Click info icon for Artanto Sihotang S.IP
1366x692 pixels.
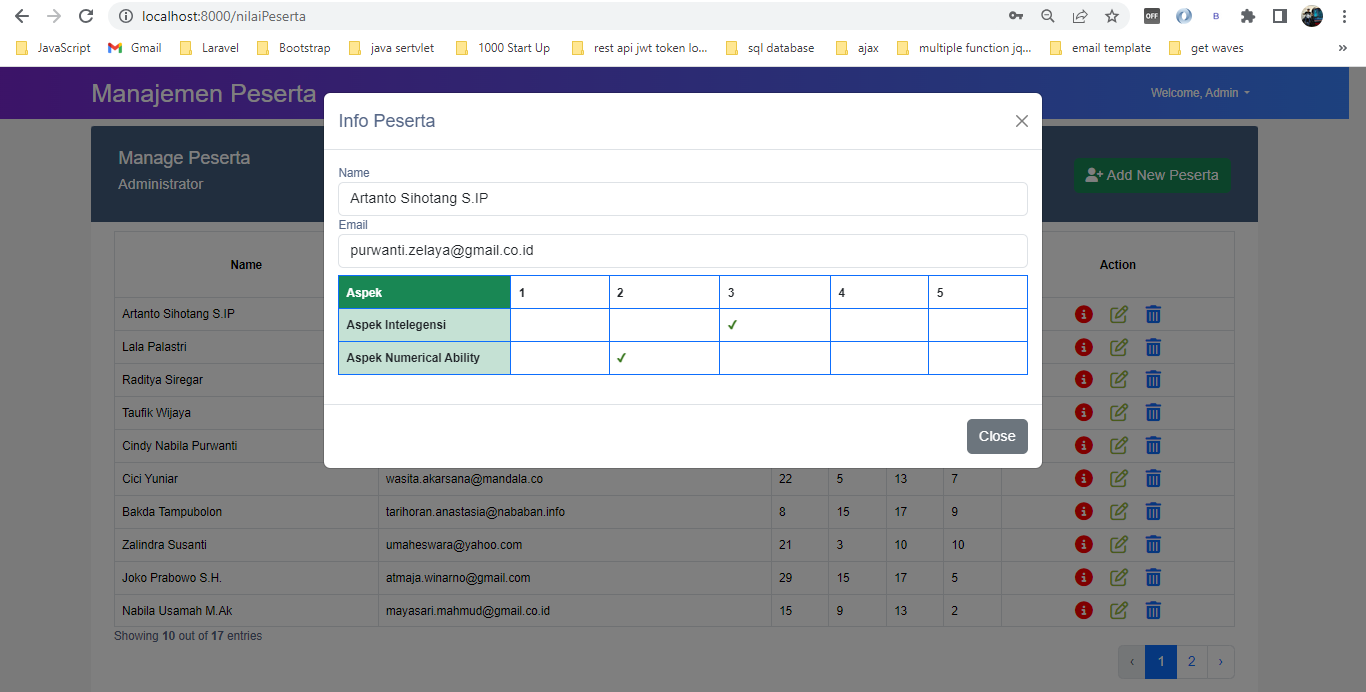pyautogui.click(x=1083, y=314)
